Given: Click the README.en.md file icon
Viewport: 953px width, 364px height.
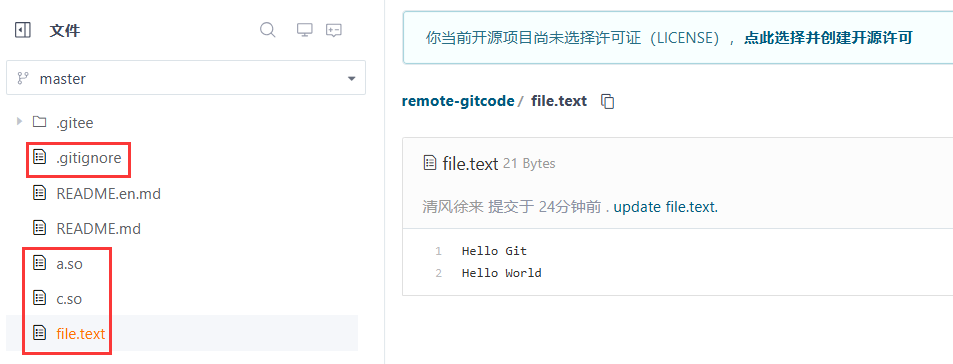Looking at the screenshot, I should click(40, 193).
